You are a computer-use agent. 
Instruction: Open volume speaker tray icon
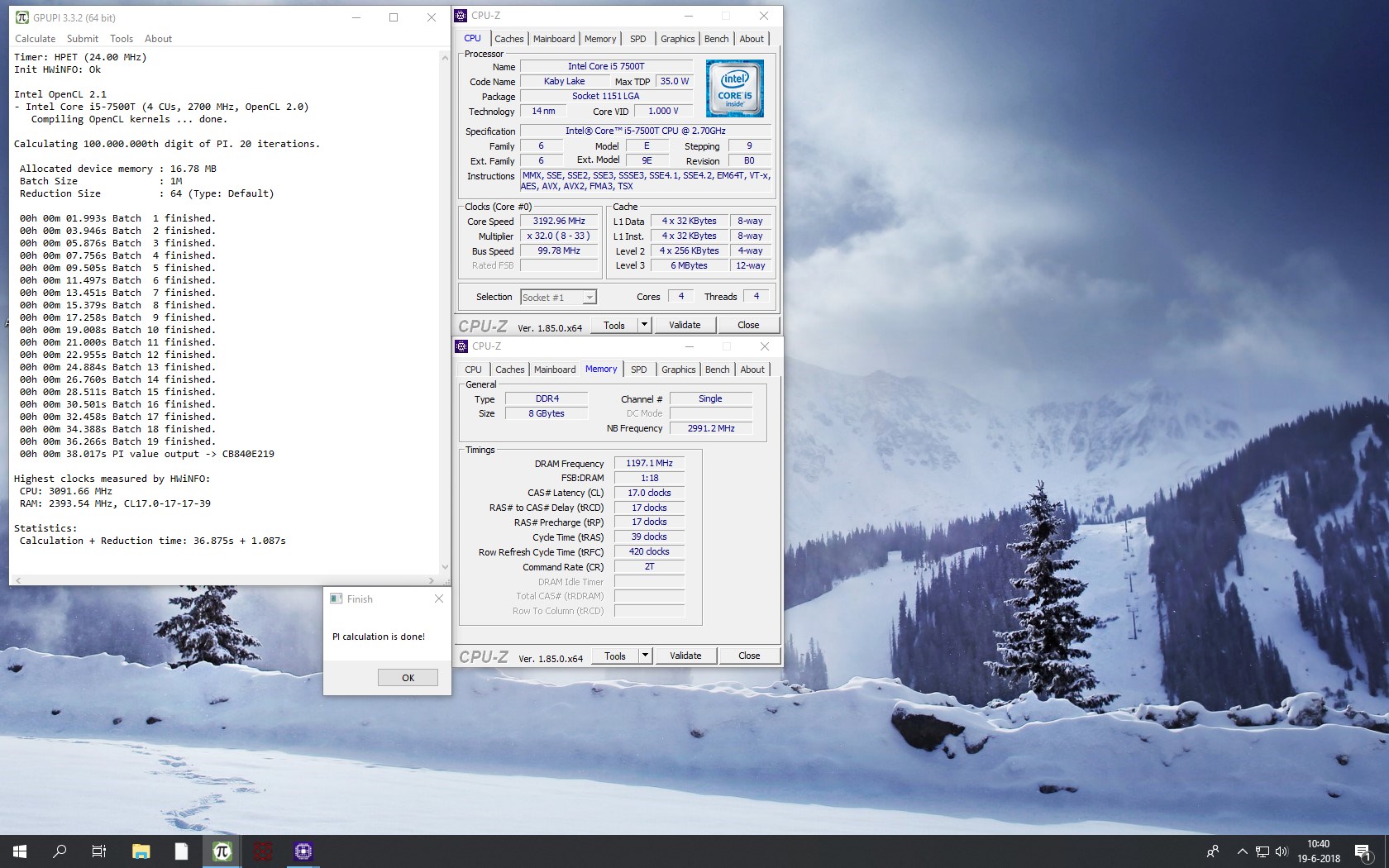click(x=1282, y=851)
